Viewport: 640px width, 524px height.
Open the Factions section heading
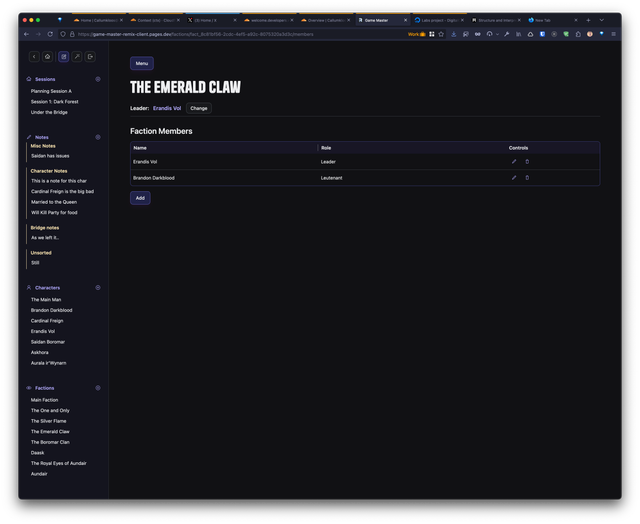pyautogui.click(x=44, y=388)
